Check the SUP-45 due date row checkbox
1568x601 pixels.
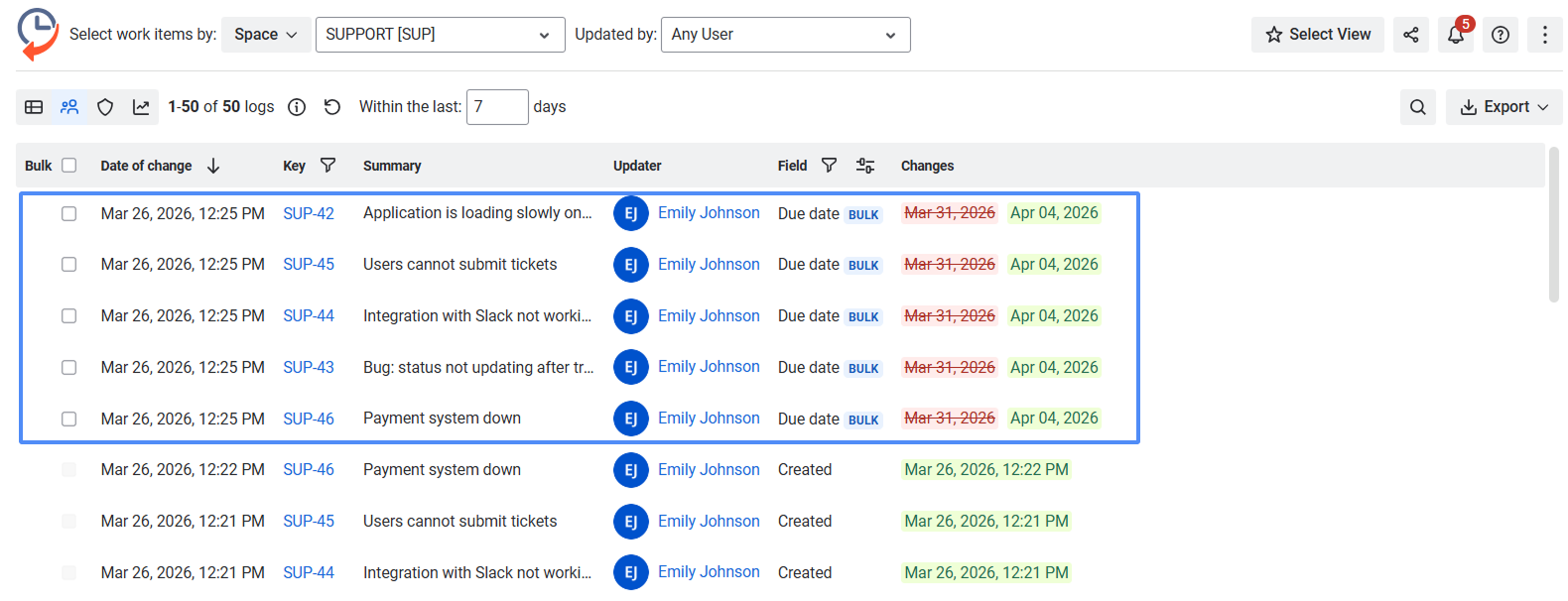pos(69,265)
